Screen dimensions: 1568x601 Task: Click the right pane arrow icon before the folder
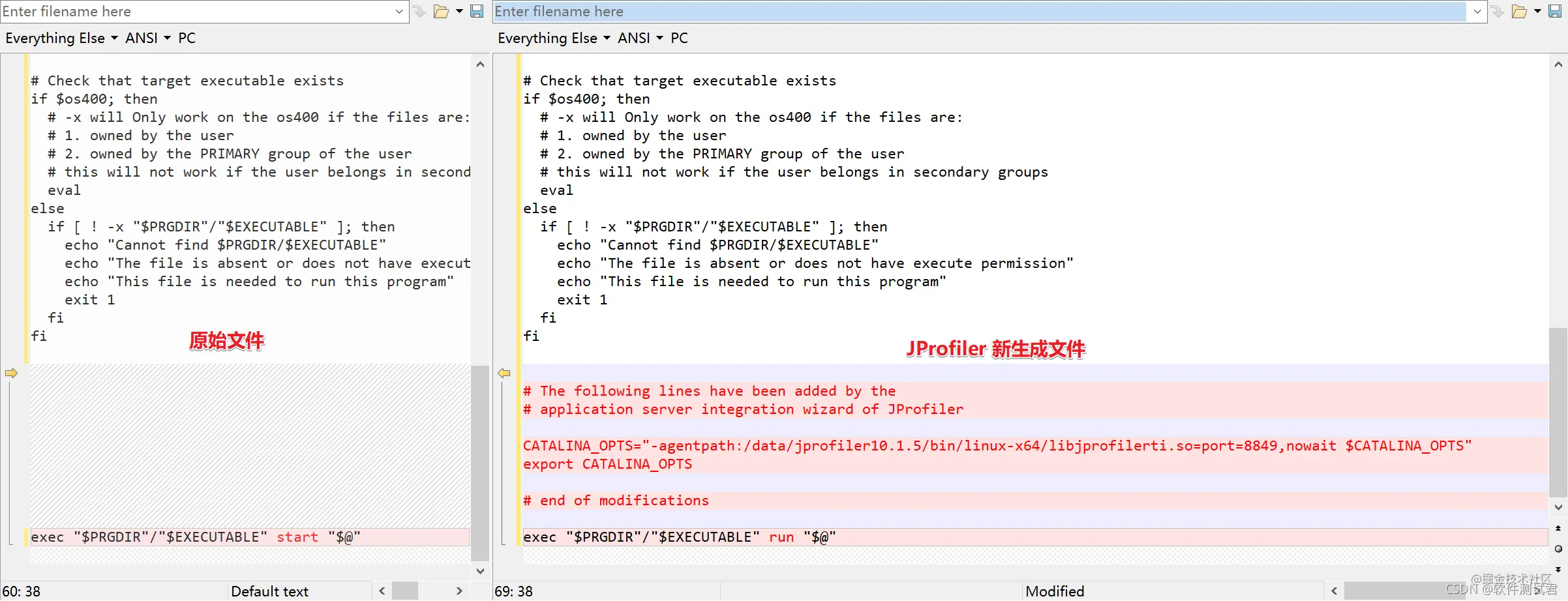click(x=1498, y=12)
